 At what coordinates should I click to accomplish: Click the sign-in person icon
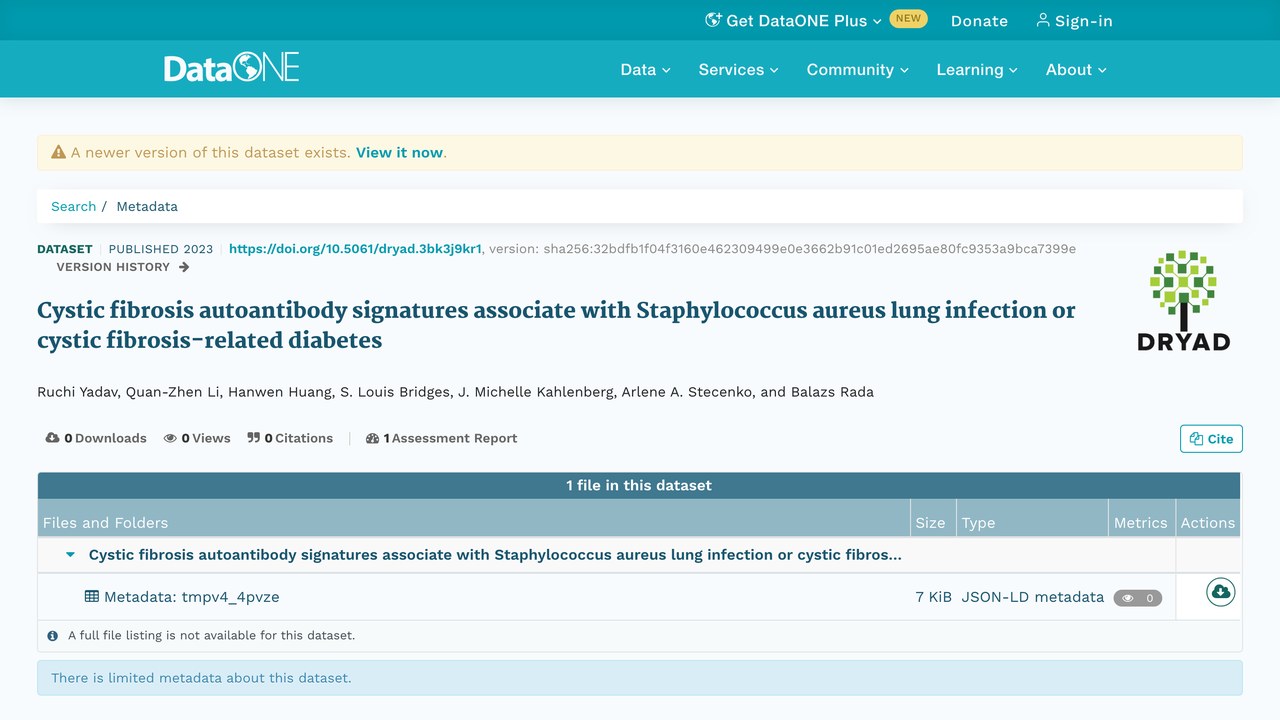point(1043,20)
